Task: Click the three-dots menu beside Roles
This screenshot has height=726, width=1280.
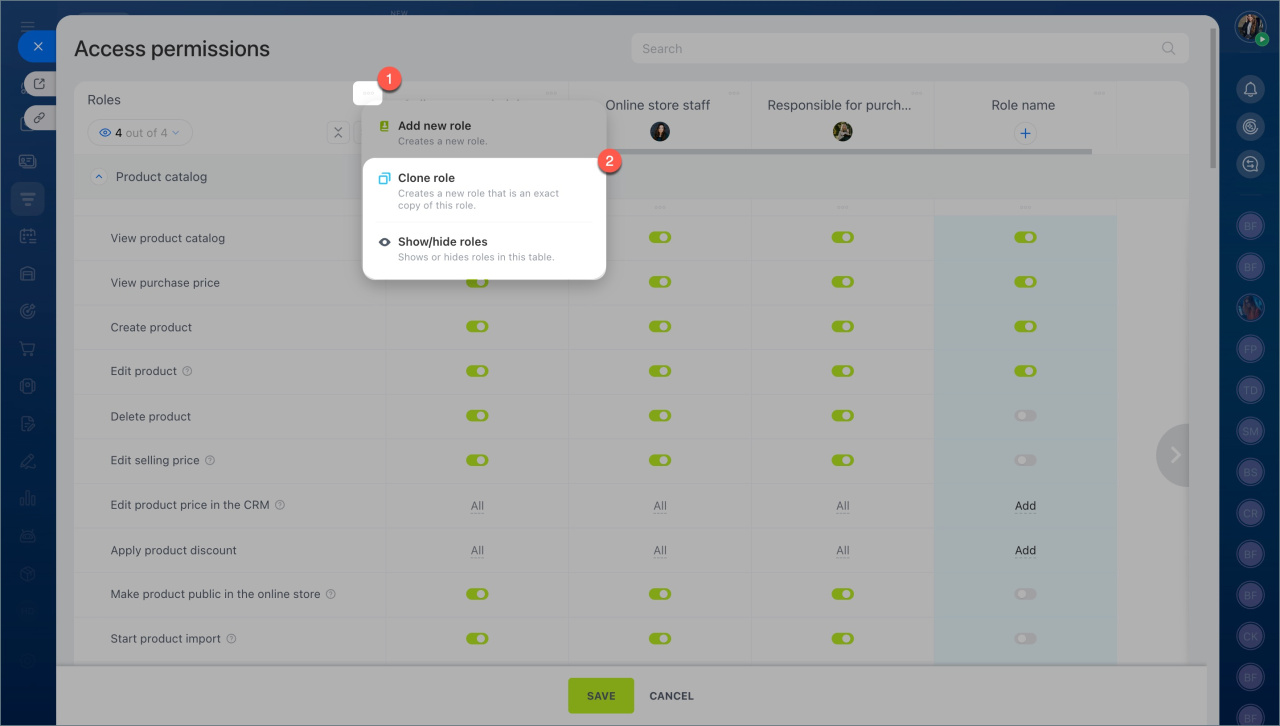Action: coord(368,93)
